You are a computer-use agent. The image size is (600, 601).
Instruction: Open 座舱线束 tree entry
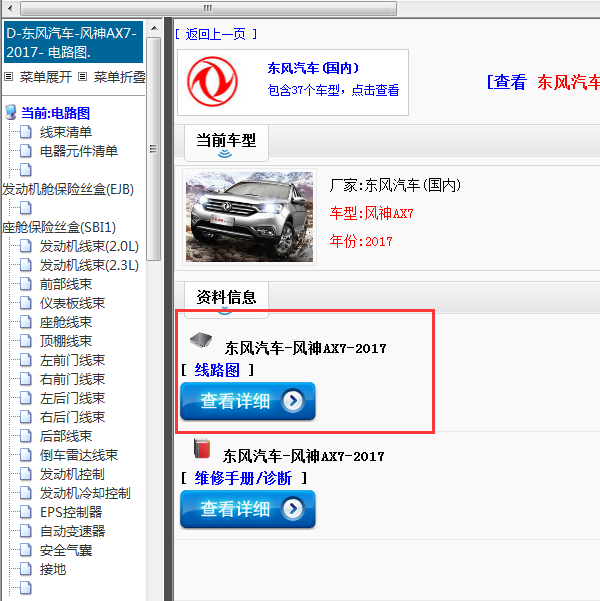(66, 322)
